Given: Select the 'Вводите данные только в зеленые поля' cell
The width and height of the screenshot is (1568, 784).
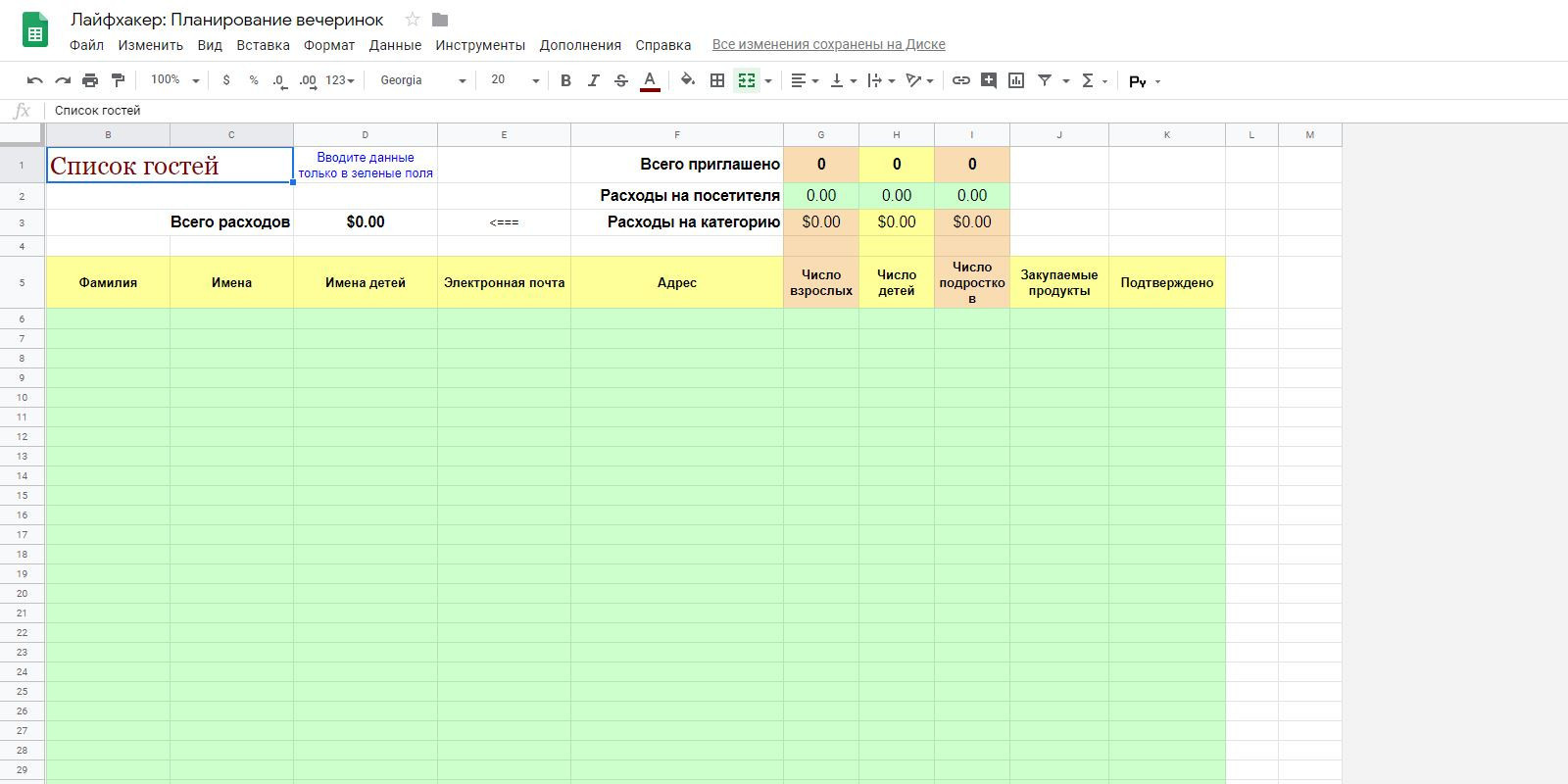Looking at the screenshot, I should click(366, 165).
